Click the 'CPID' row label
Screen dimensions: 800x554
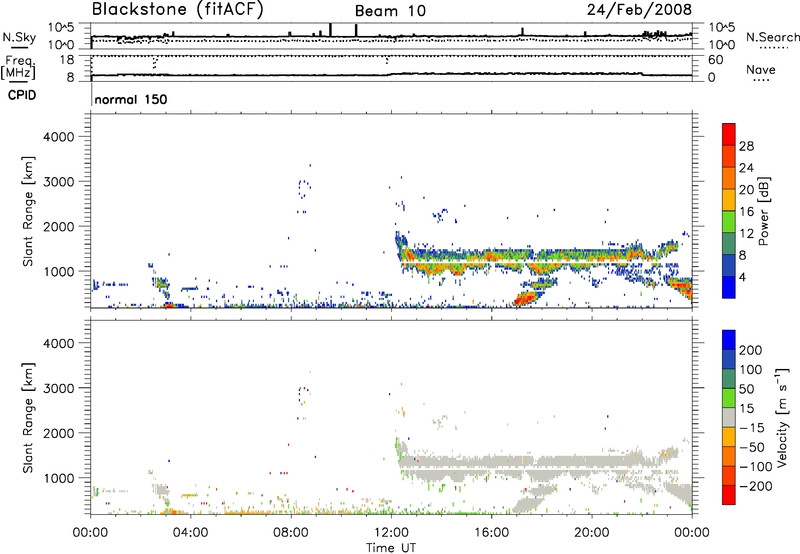pos(22,95)
